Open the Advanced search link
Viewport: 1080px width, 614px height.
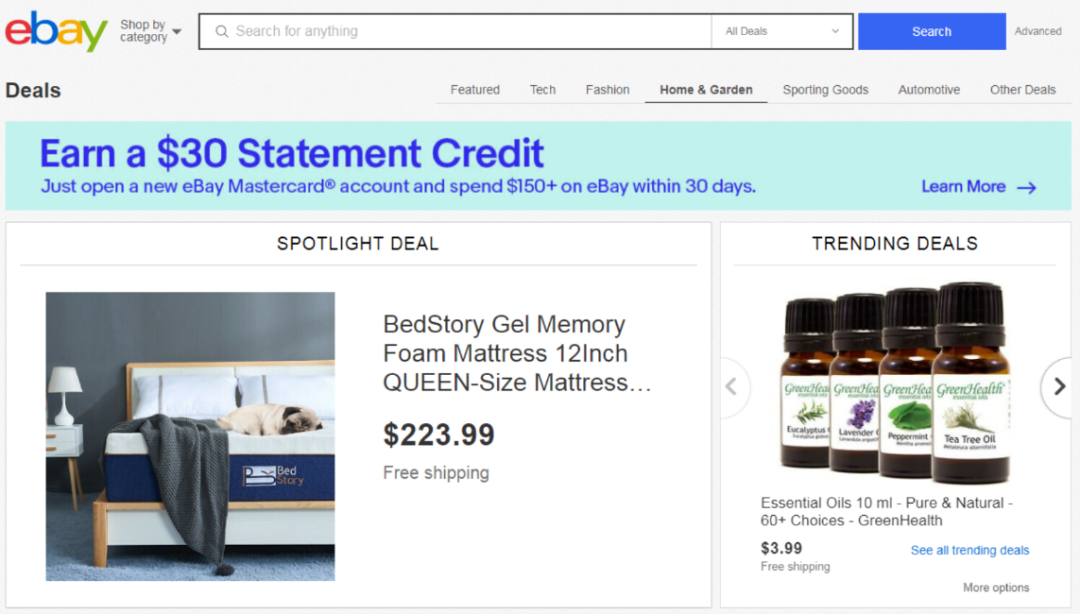tap(1037, 31)
